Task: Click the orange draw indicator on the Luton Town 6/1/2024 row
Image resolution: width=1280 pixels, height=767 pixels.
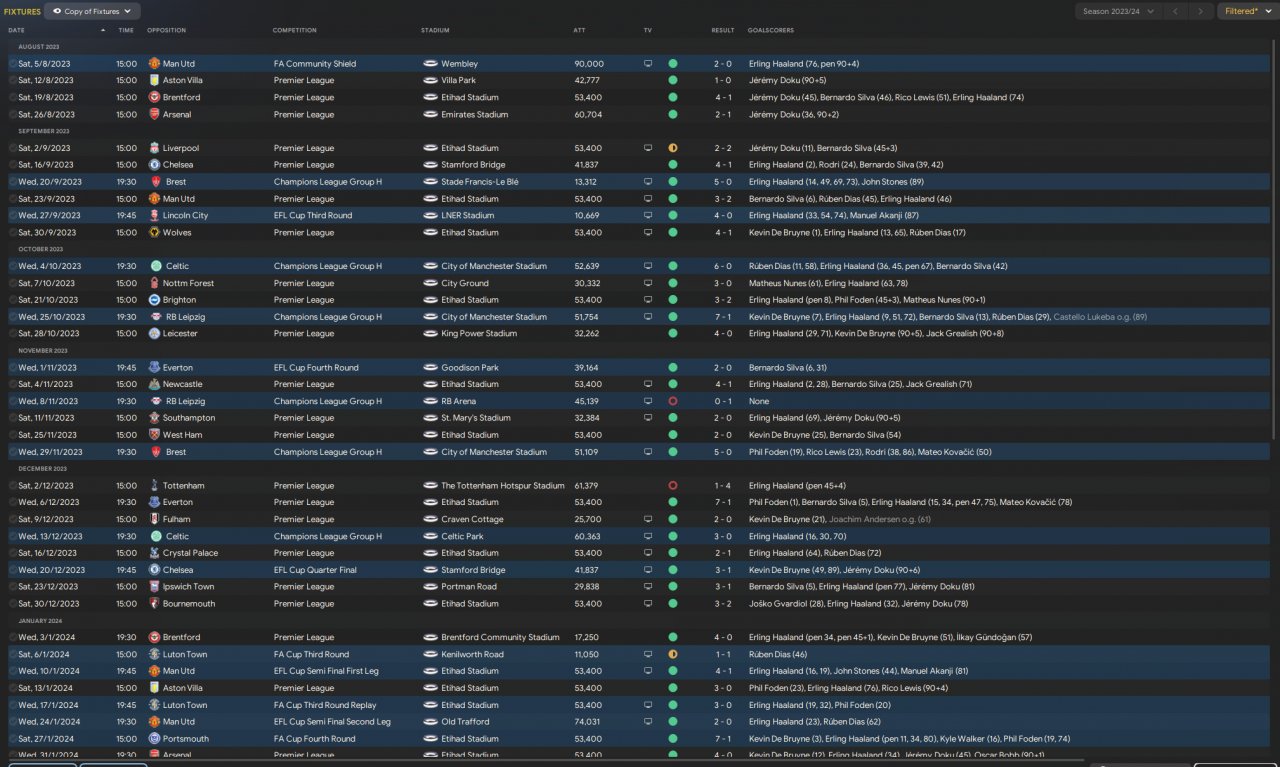Action: point(673,654)
